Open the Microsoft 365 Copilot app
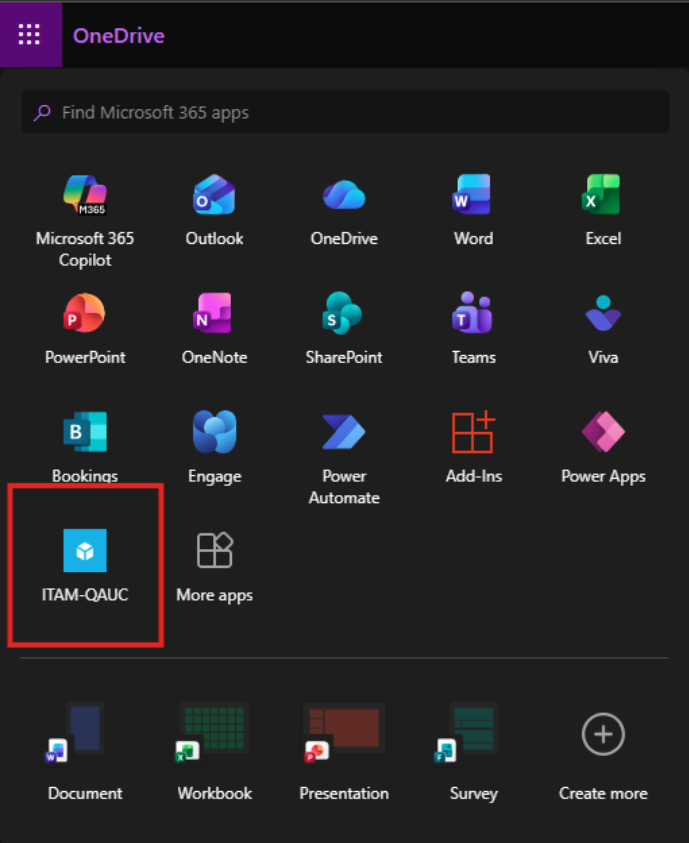Viewport: 689px width, 843px height. pyautogui.click(x=85, y=196)
